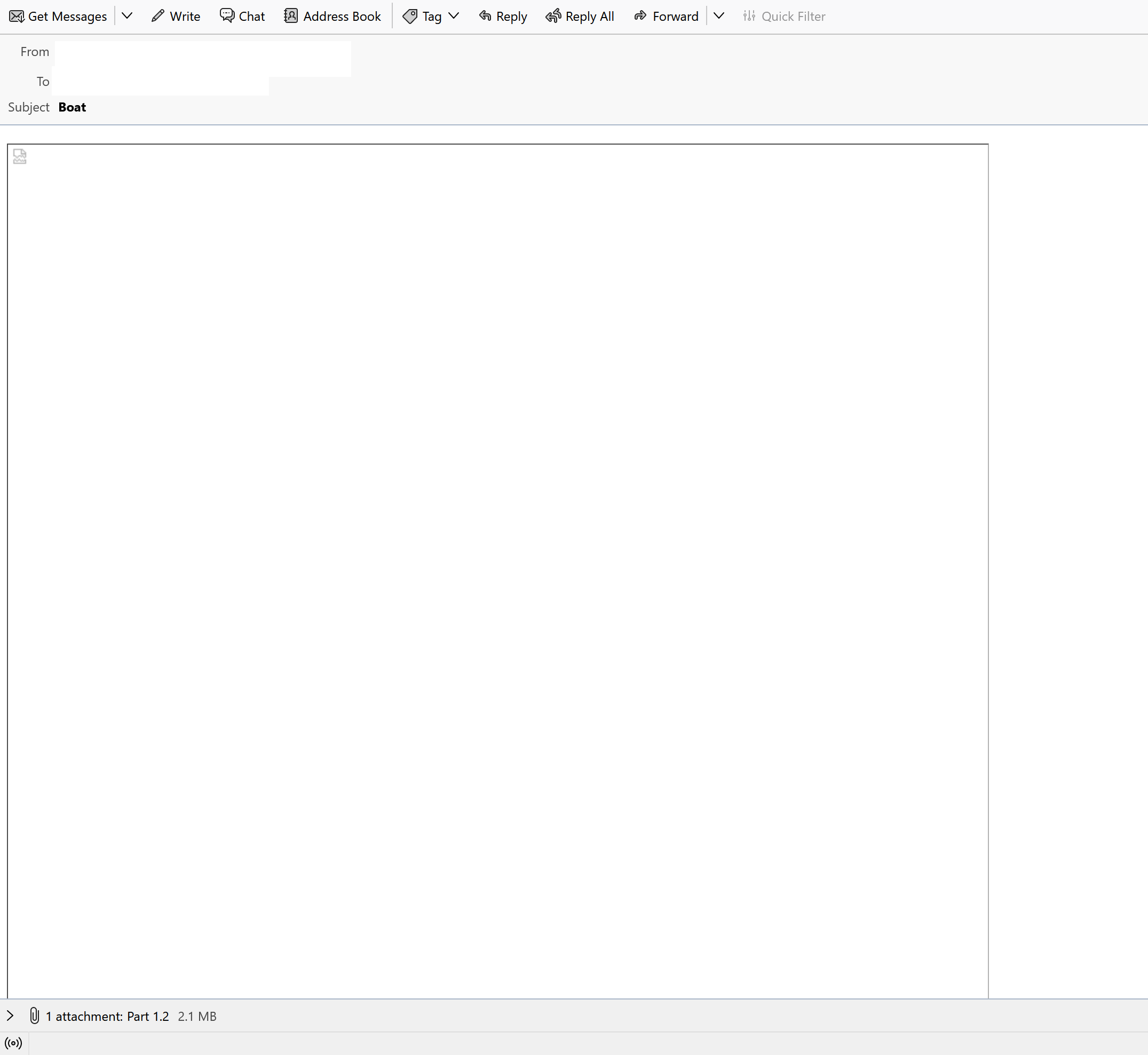Screen dimensions: 1148x1055
Task: Open the Tag dropdown arrow
Action: [453, 16]
